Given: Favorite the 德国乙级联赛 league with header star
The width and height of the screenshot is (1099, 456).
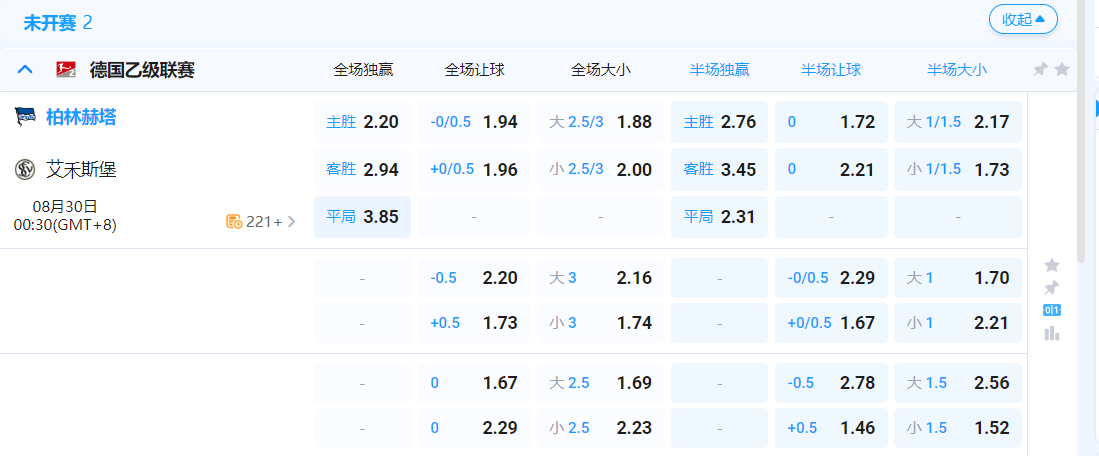Looking at the screenshot, I should (x=1062, y=70).
